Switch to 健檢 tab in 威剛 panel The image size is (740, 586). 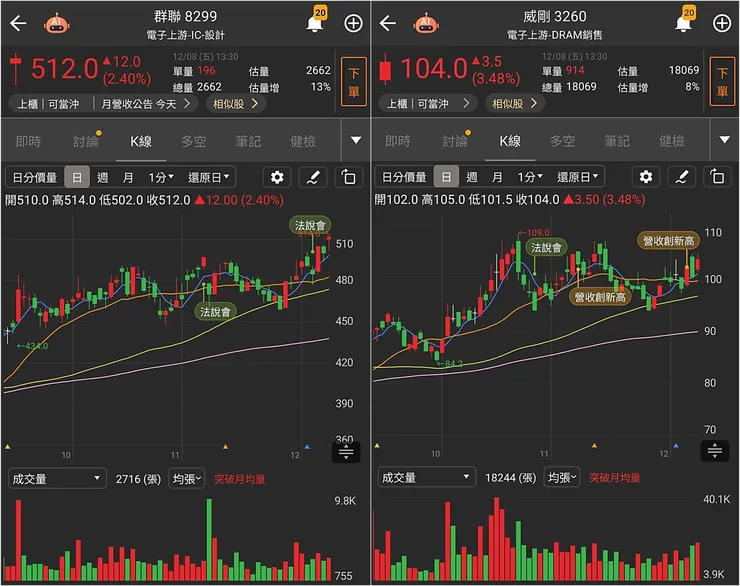672,141
